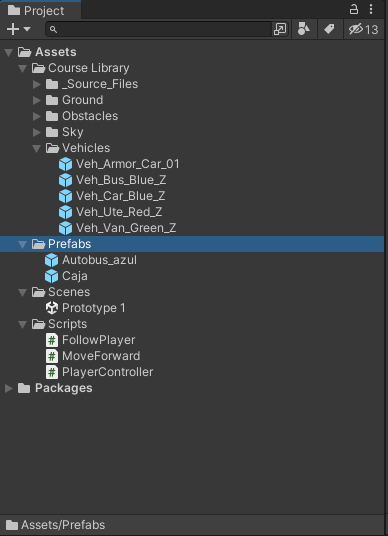Open the plus create asset dropdown

[18, 29]
